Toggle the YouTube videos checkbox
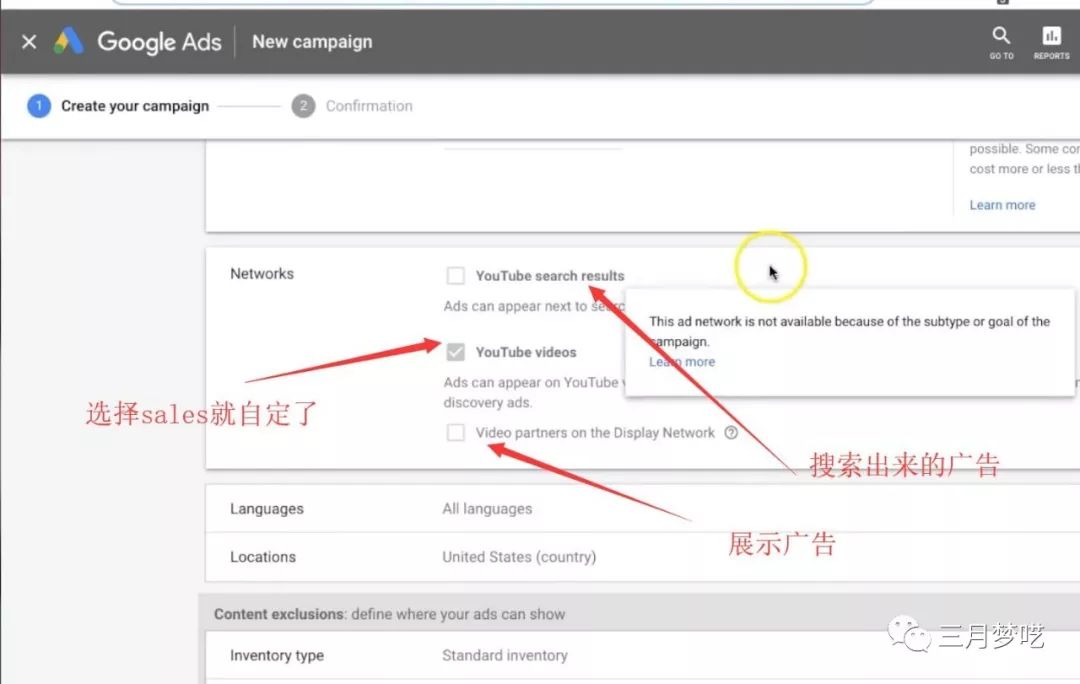Viewport: 1080px width, 684px height. 456,352
